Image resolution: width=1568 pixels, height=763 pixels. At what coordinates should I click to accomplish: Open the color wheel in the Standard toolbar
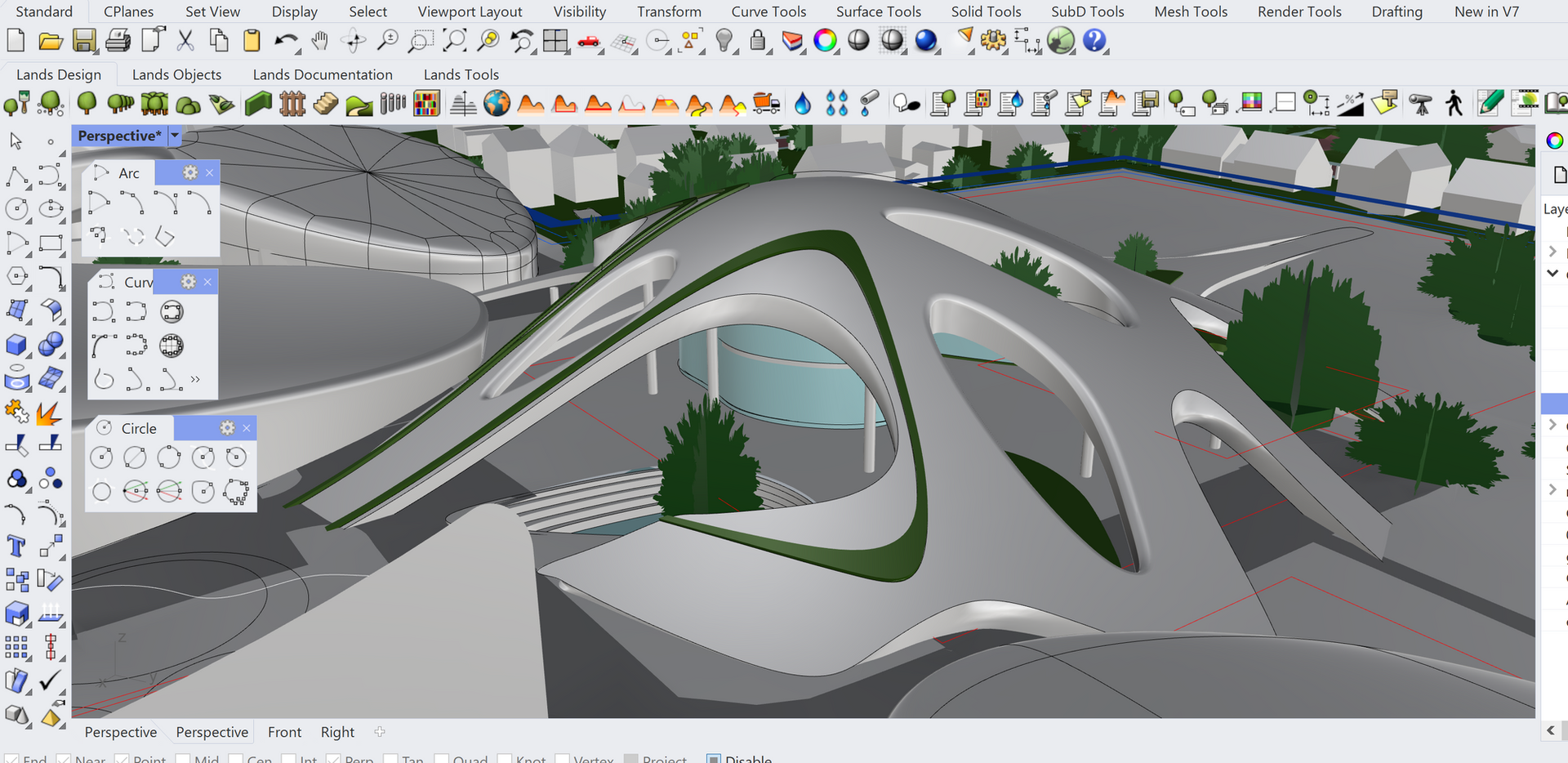826,40
